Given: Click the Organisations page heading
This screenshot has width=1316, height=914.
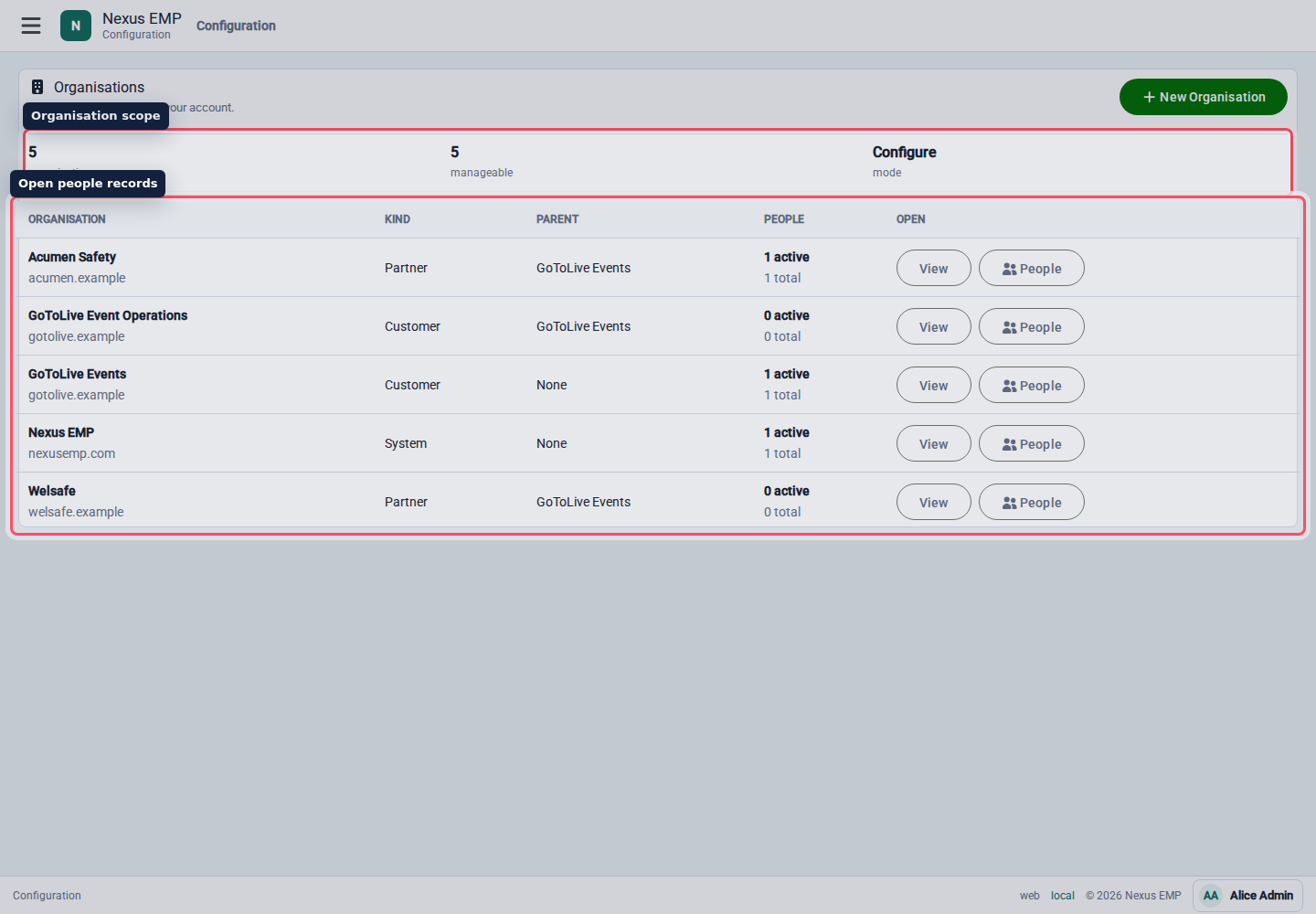Looking at the screenshot, I should (x=99, y=87).
